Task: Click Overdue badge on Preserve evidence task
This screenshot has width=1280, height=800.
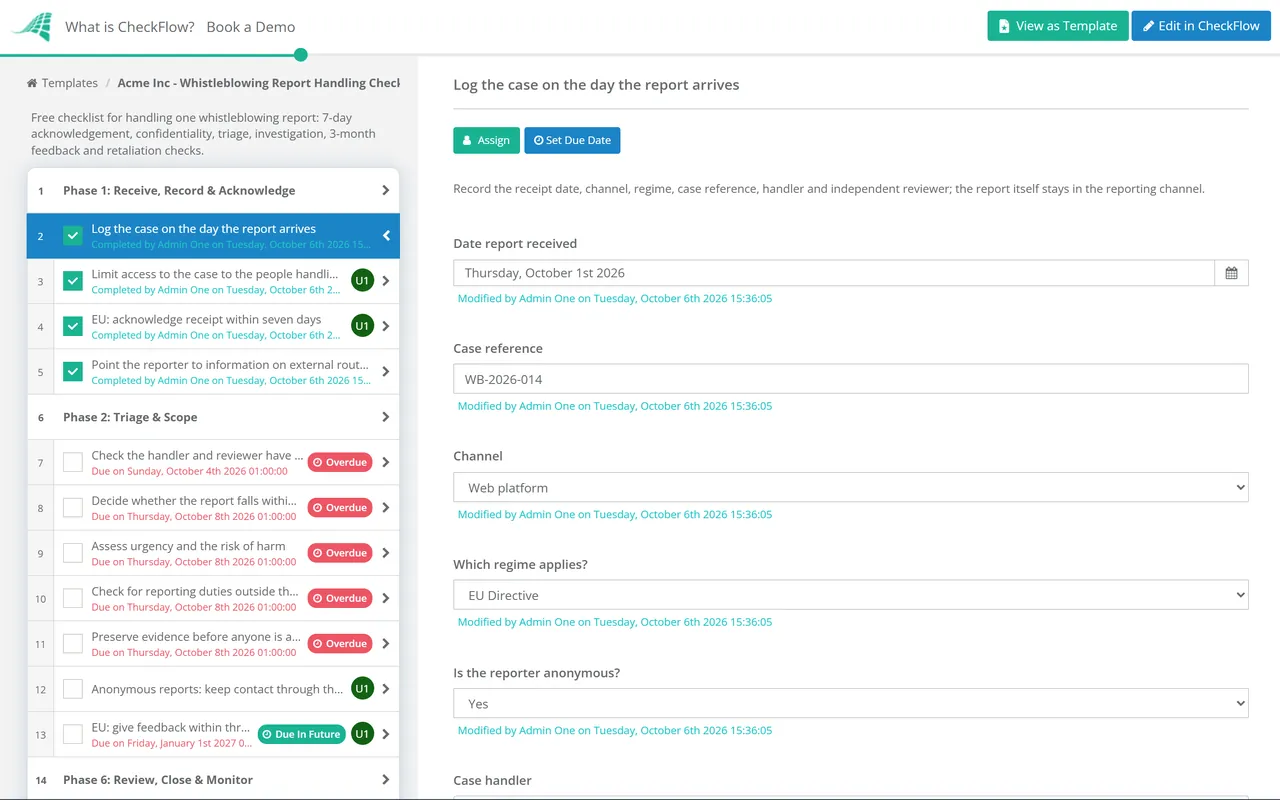Action: pyautogui.click(x=340, y=644)
